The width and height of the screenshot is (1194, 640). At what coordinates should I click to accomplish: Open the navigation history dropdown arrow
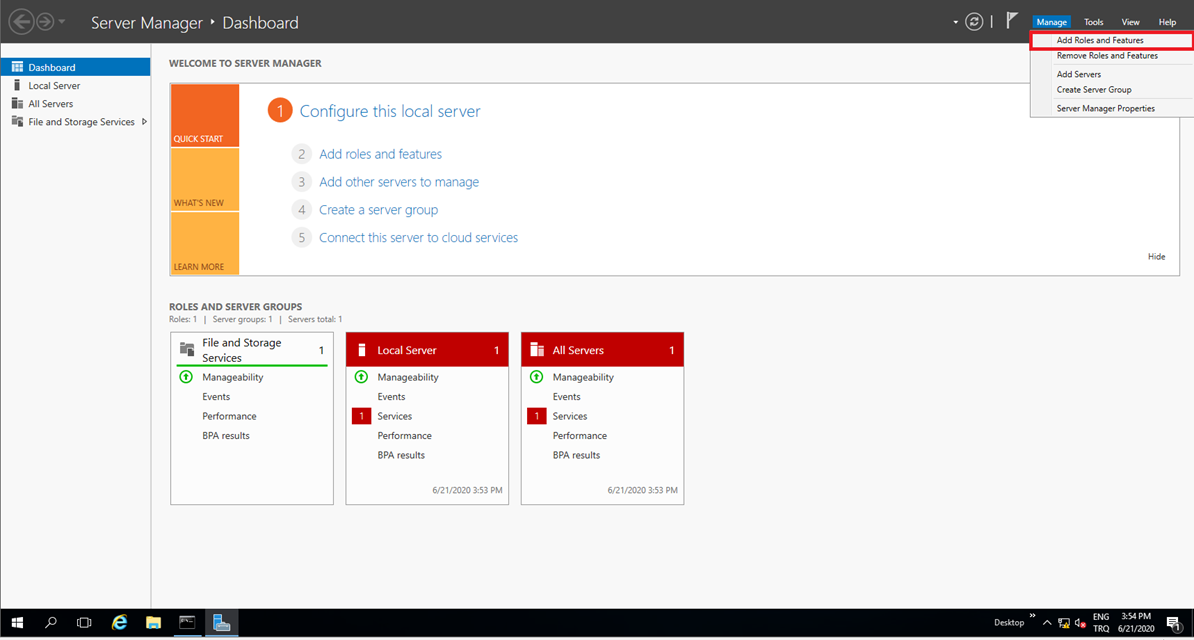coord(62,22)
